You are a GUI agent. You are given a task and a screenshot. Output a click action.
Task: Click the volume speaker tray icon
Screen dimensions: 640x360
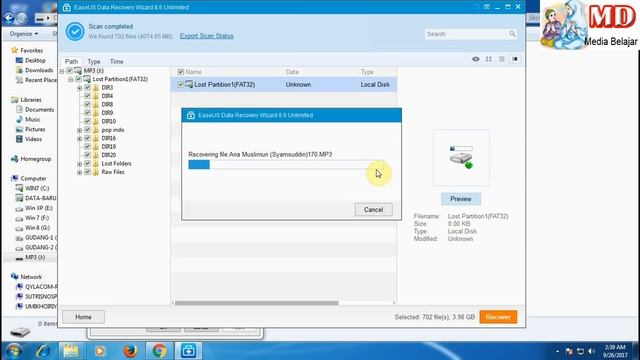pos(592,351)
